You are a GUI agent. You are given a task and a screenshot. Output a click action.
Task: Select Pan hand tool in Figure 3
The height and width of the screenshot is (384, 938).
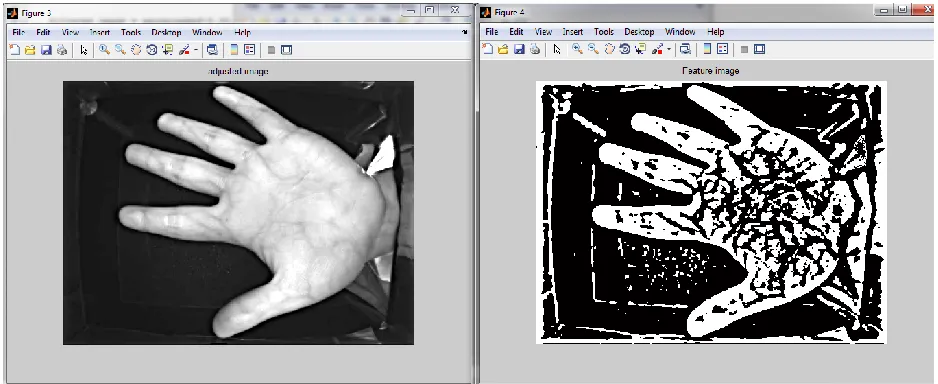coord(136,50)
